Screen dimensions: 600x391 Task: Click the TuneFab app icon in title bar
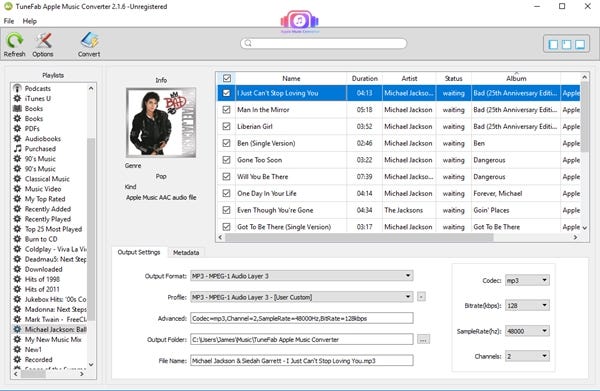click(8, 7)
